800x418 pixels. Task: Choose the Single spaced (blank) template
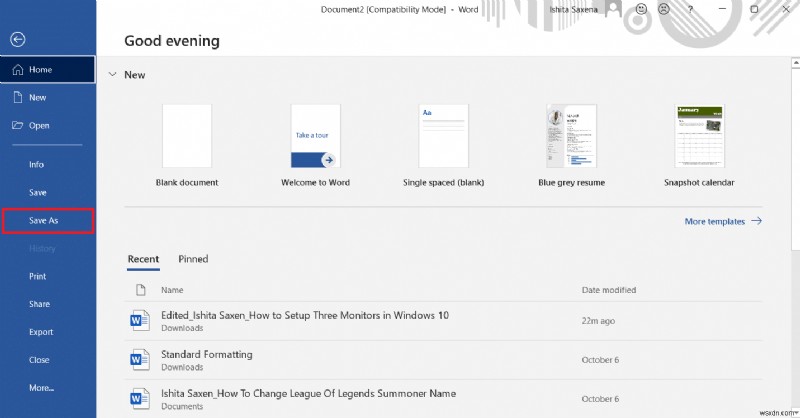[x=443, y=136]
